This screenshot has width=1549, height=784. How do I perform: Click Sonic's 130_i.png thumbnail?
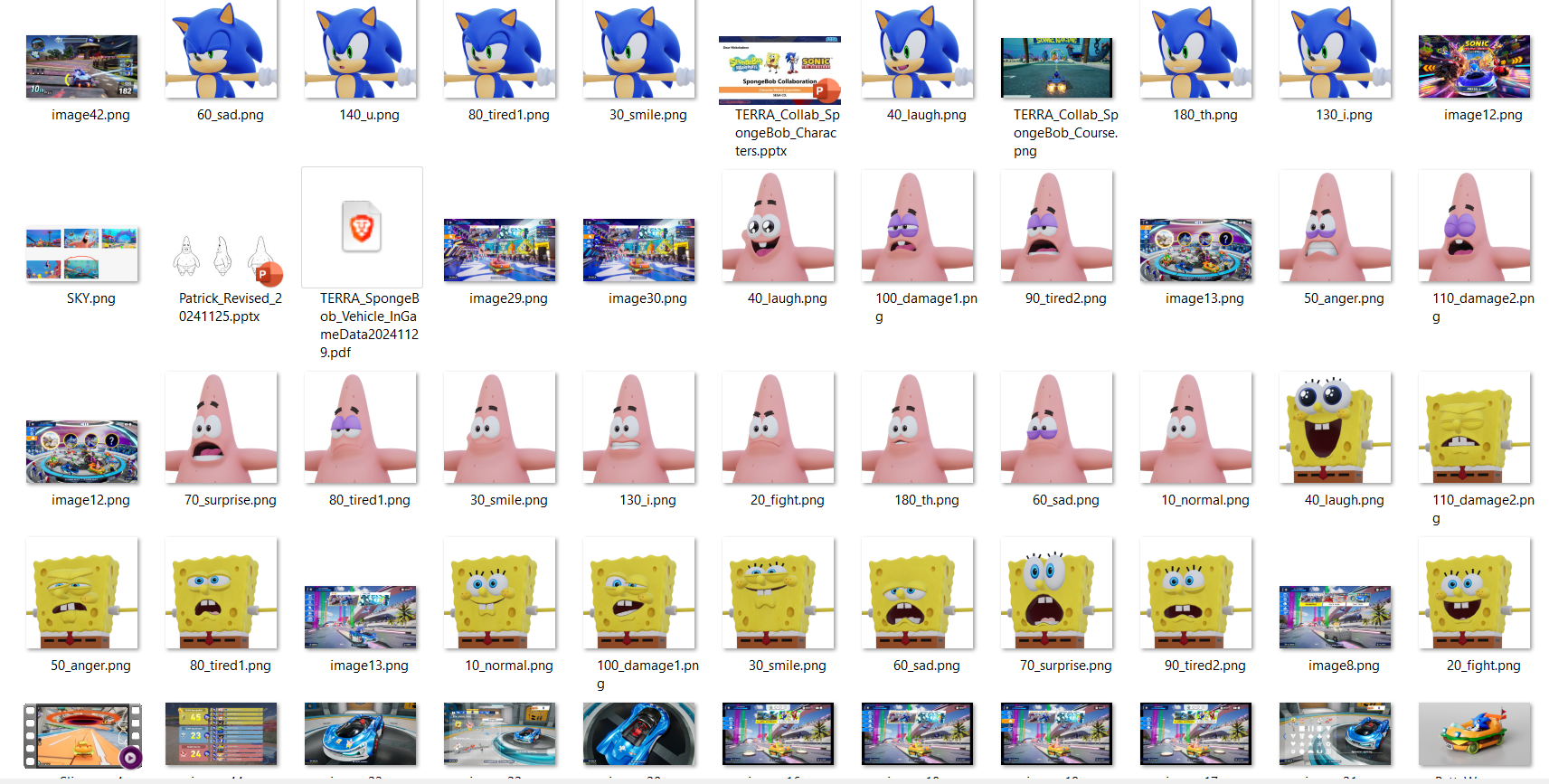(x=1336, y=49)
